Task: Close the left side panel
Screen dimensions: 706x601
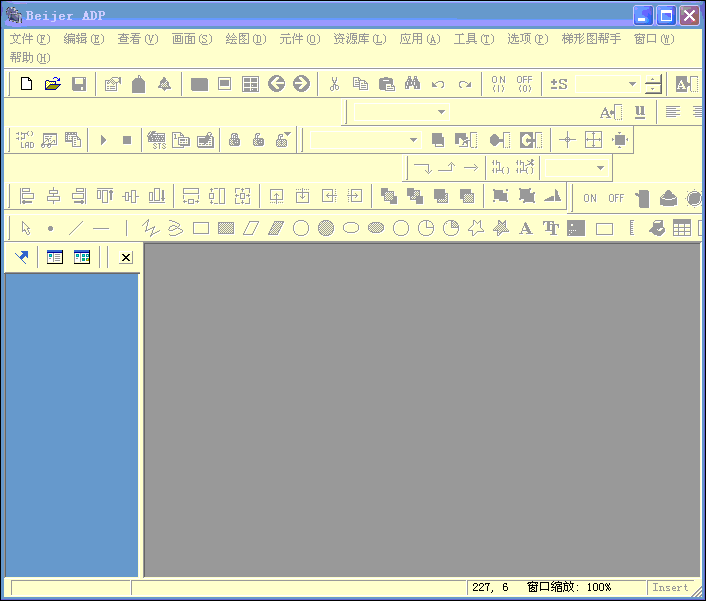Action: pos(126,258)
